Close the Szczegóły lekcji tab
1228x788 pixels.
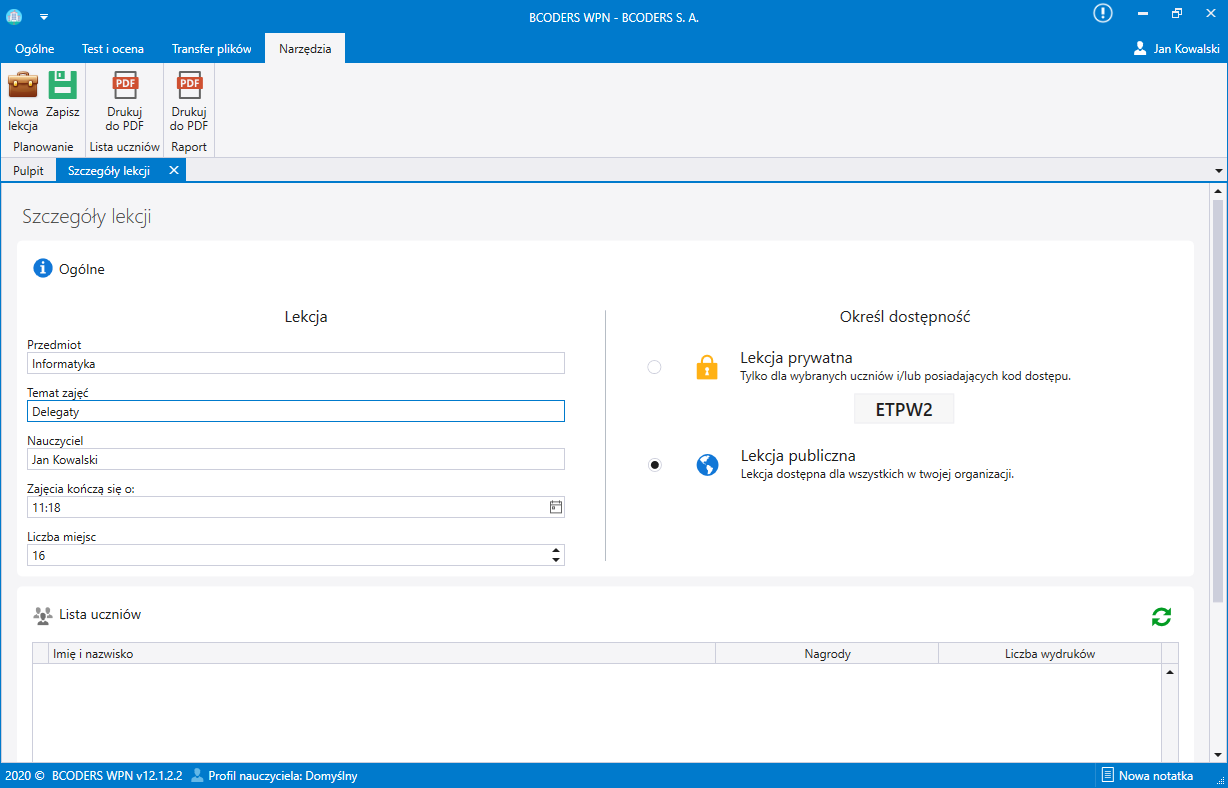tap(173, 171)
